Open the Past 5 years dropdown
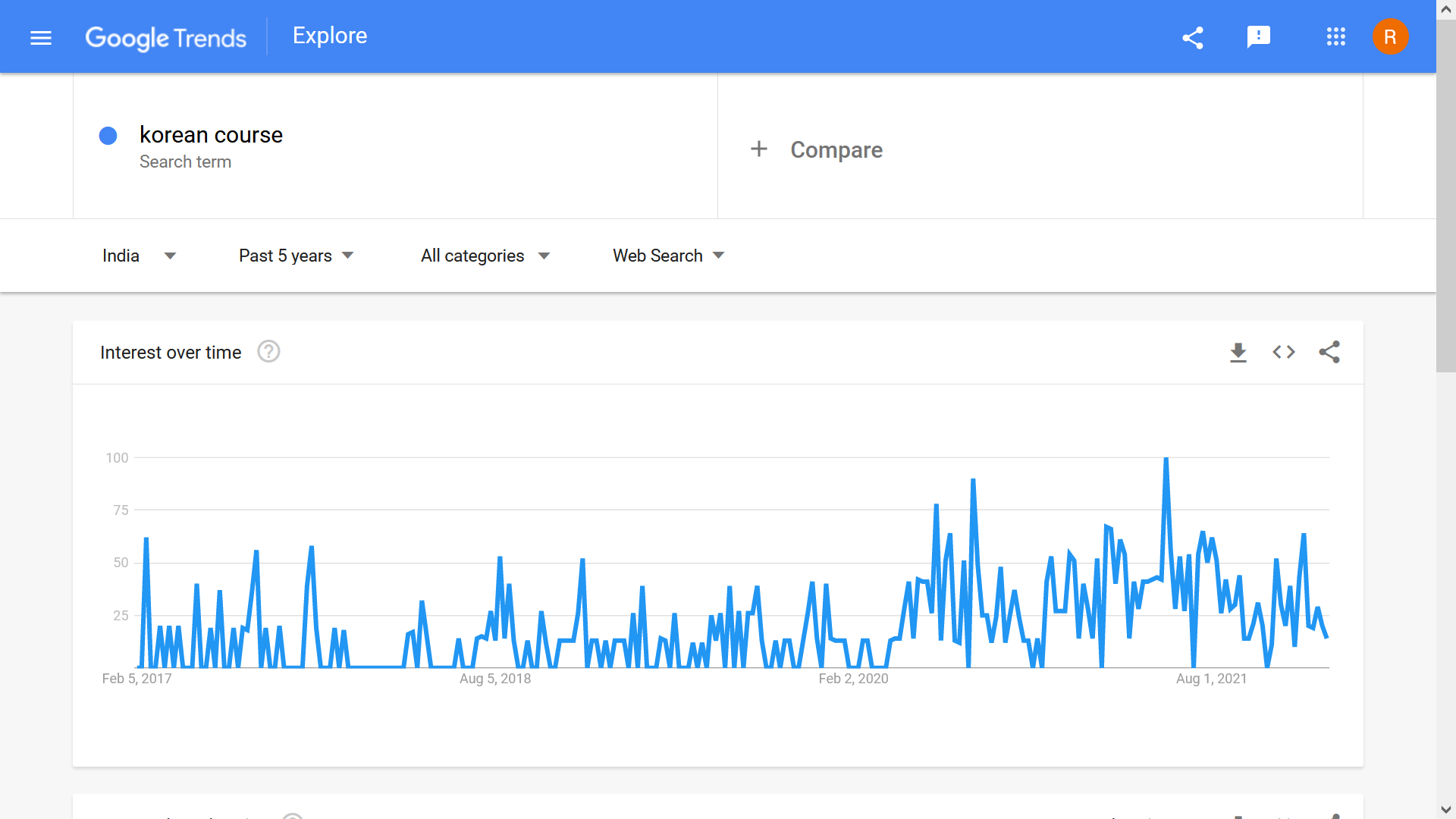Image resolution: width=1456 pixels, height=819 pixels. pos(297,256)
